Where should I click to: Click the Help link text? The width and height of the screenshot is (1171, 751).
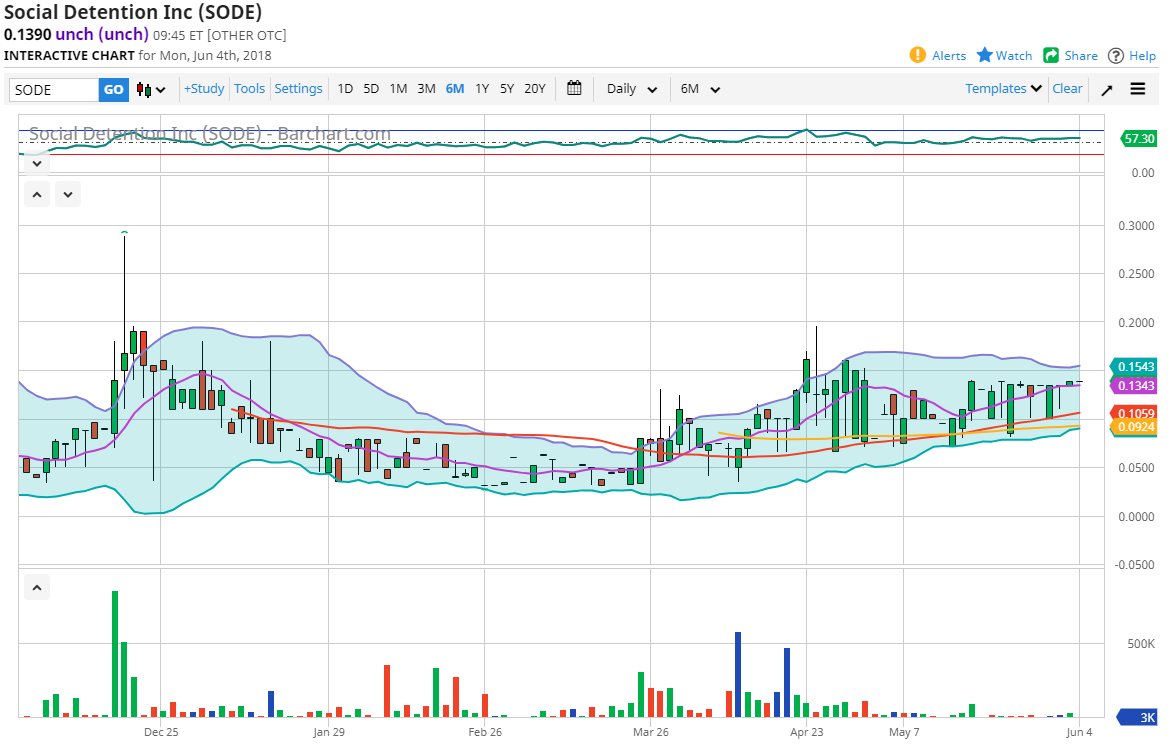(x=1142, y=56)
